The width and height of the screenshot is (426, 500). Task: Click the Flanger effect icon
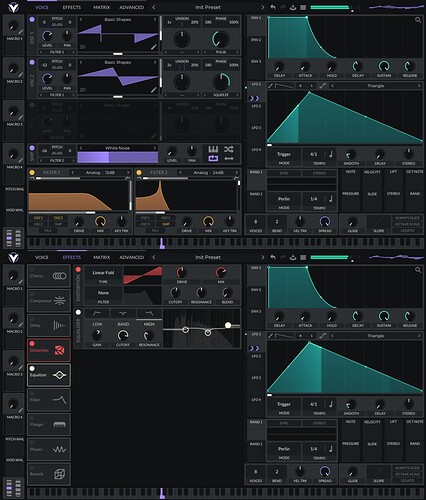click(x=60, y=425)
